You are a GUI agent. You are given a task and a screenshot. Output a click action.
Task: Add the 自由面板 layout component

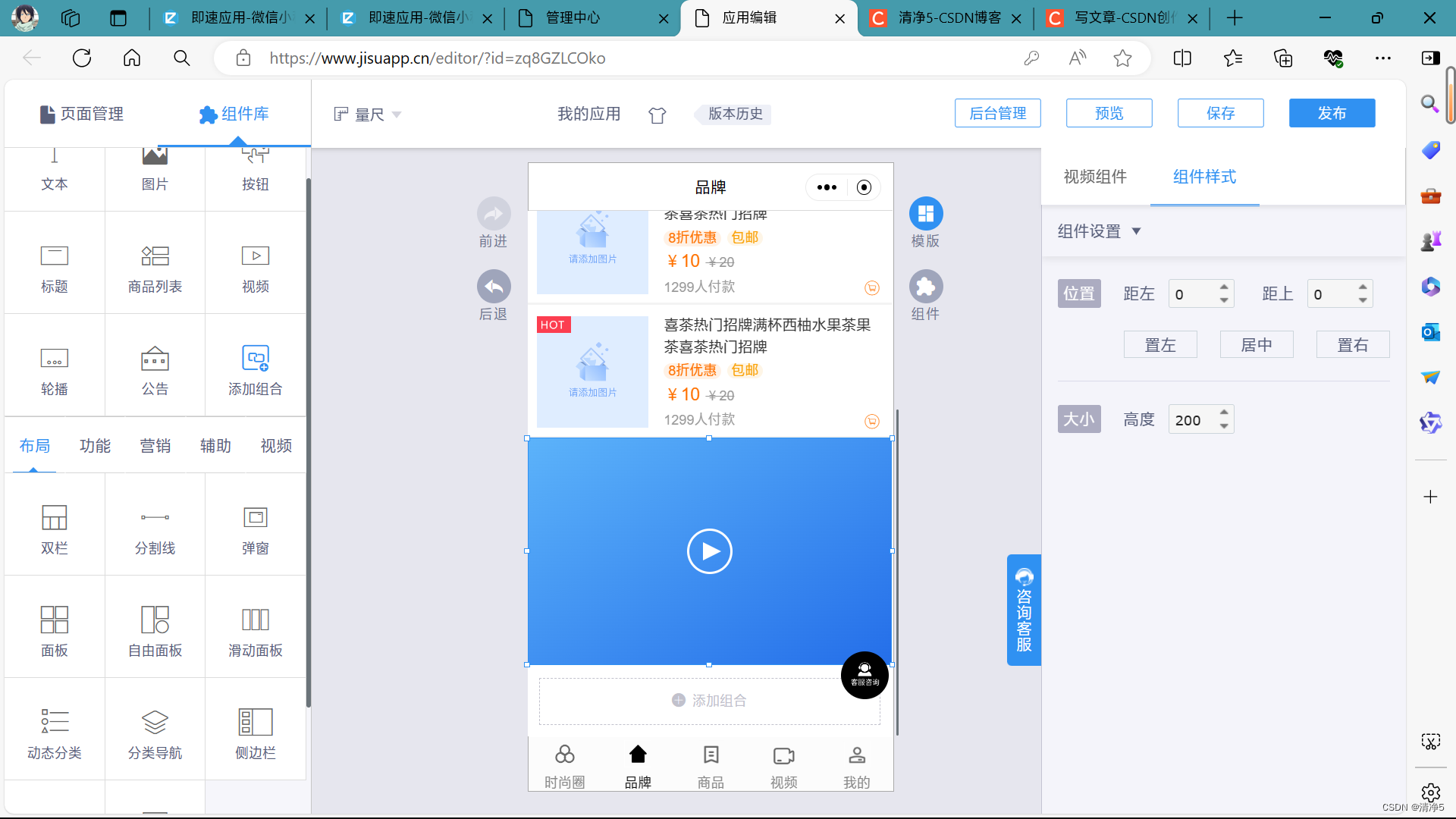point(155,629)
